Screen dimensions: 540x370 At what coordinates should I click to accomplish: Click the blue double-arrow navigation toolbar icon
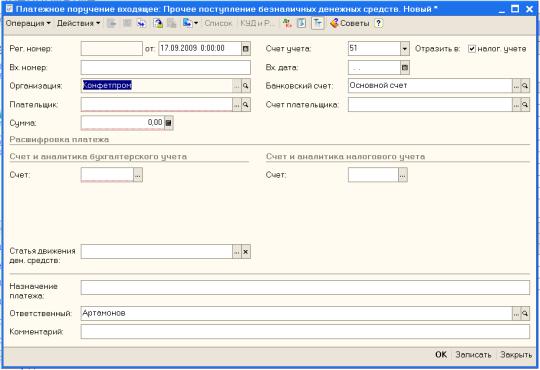[x=142, y=23]
